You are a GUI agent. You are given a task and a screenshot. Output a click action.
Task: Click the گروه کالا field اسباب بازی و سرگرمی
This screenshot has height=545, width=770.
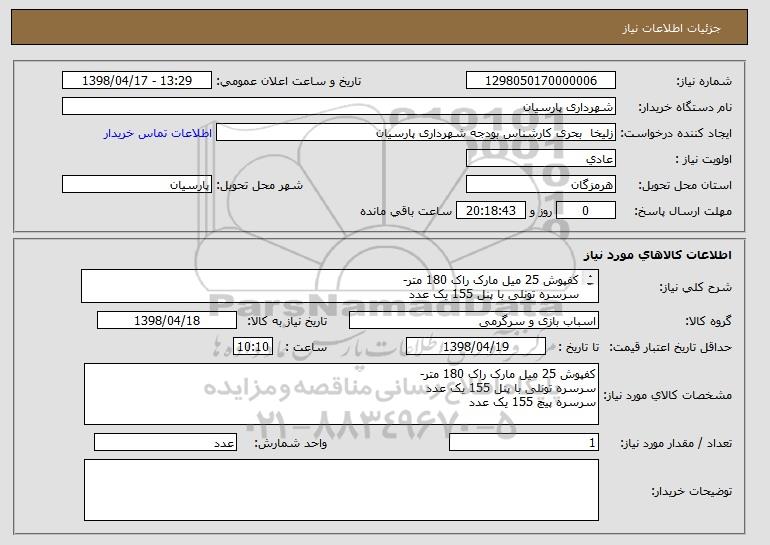(474, 321)
